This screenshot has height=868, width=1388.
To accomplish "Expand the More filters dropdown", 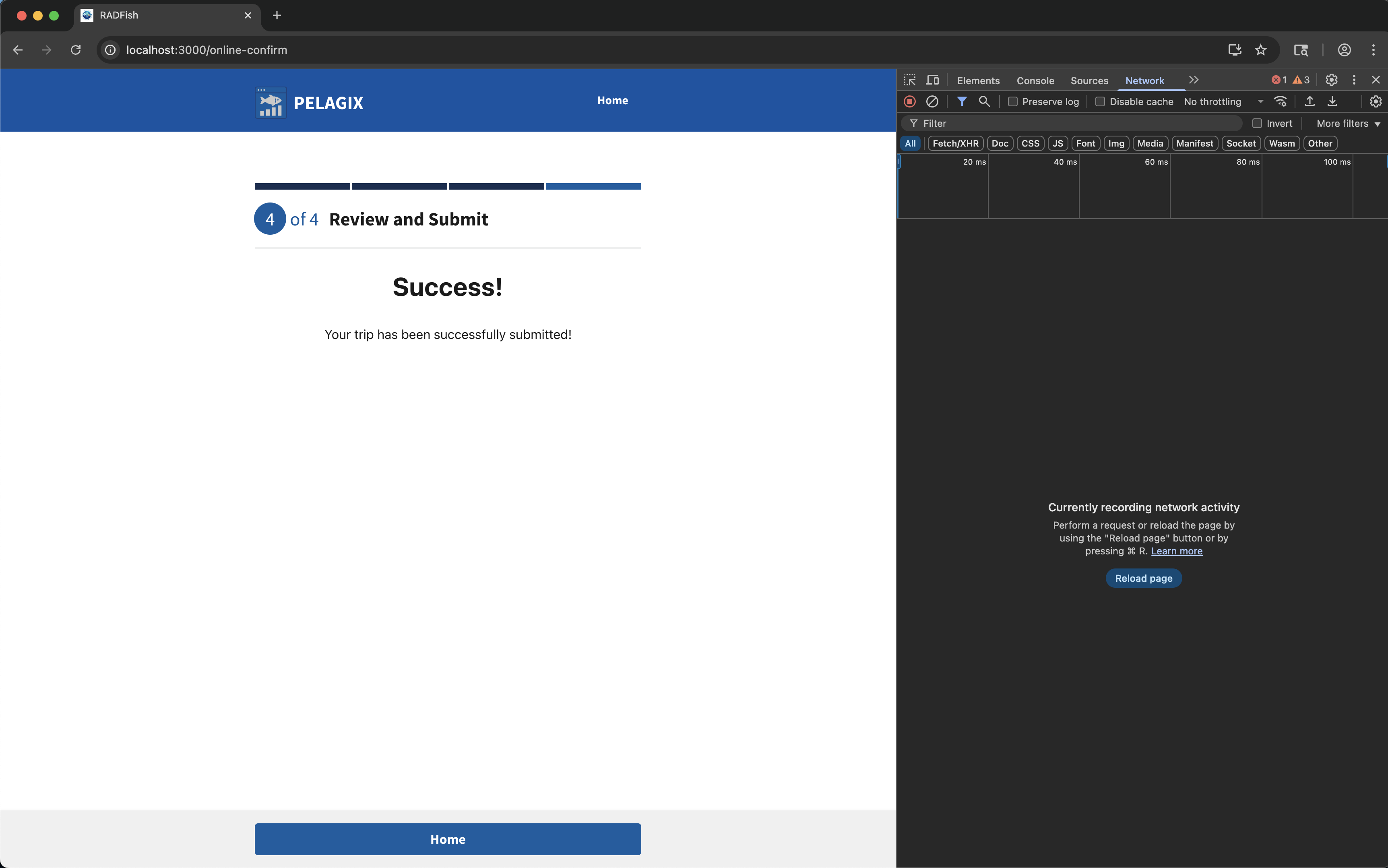I will tap(1348, 124).
